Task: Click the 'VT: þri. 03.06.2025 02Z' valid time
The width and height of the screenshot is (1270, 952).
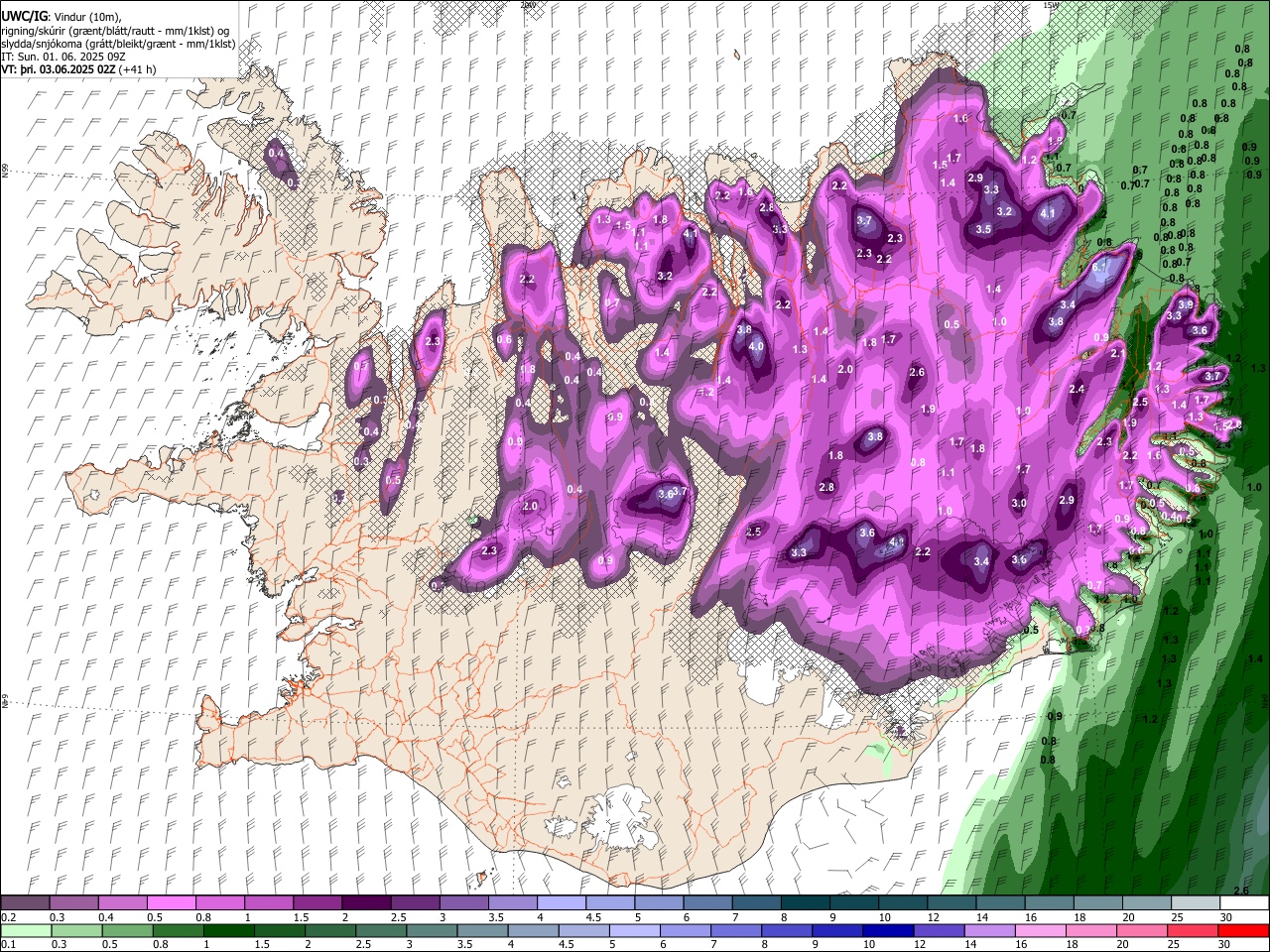Action: click(x=58, y=69)
